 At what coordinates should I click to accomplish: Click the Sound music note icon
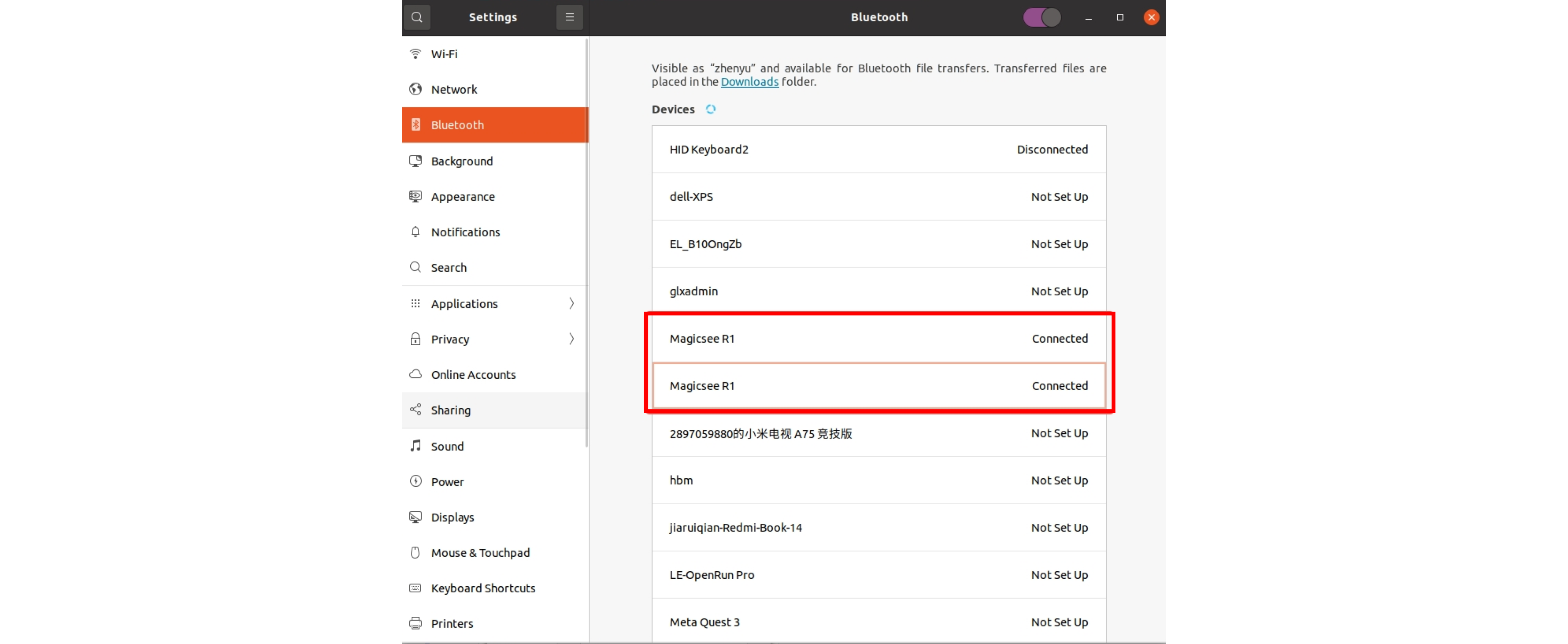(415, 445)
